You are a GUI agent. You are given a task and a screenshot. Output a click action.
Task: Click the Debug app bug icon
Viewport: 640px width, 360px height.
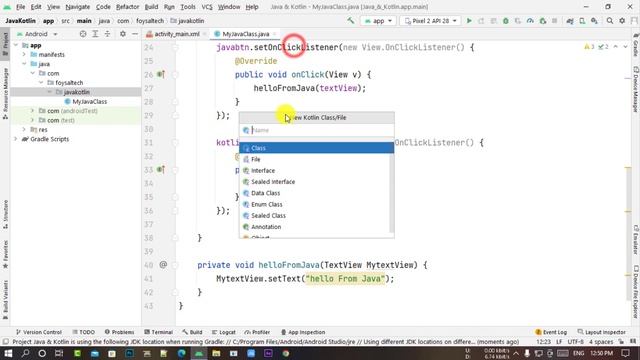coord(506,20)
